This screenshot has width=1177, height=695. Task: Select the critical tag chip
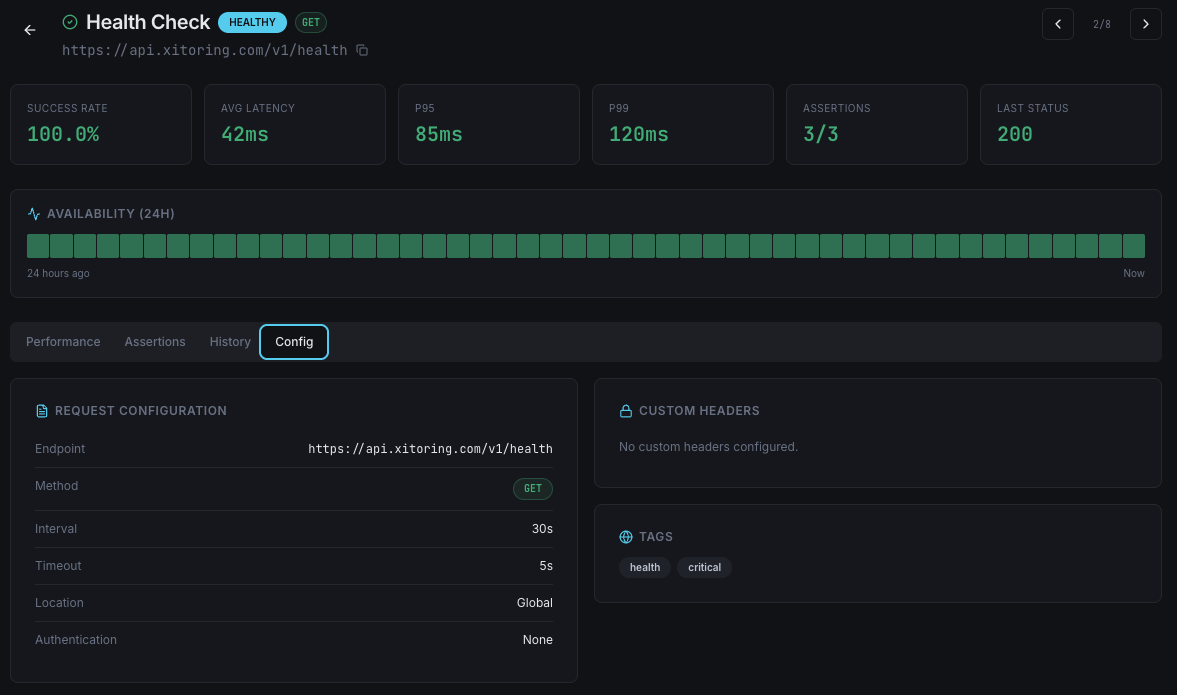click(x=704, y=567)
